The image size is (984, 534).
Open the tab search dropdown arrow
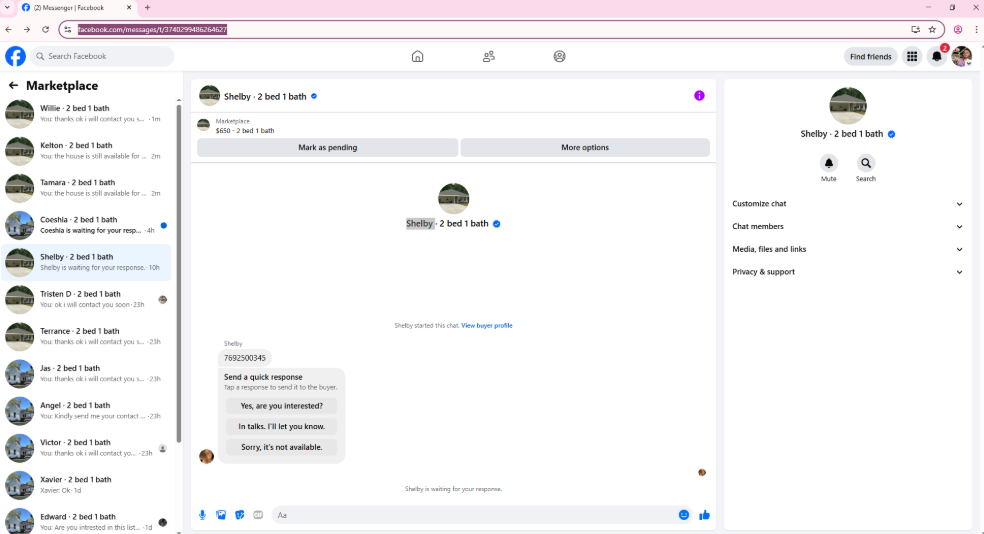pos(7,8)
